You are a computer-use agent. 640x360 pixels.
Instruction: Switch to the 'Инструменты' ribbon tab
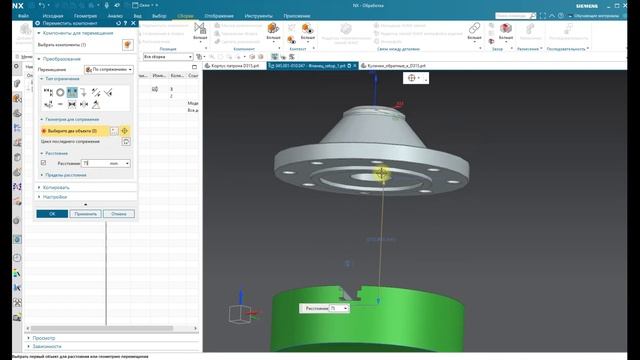coord(259,16)
